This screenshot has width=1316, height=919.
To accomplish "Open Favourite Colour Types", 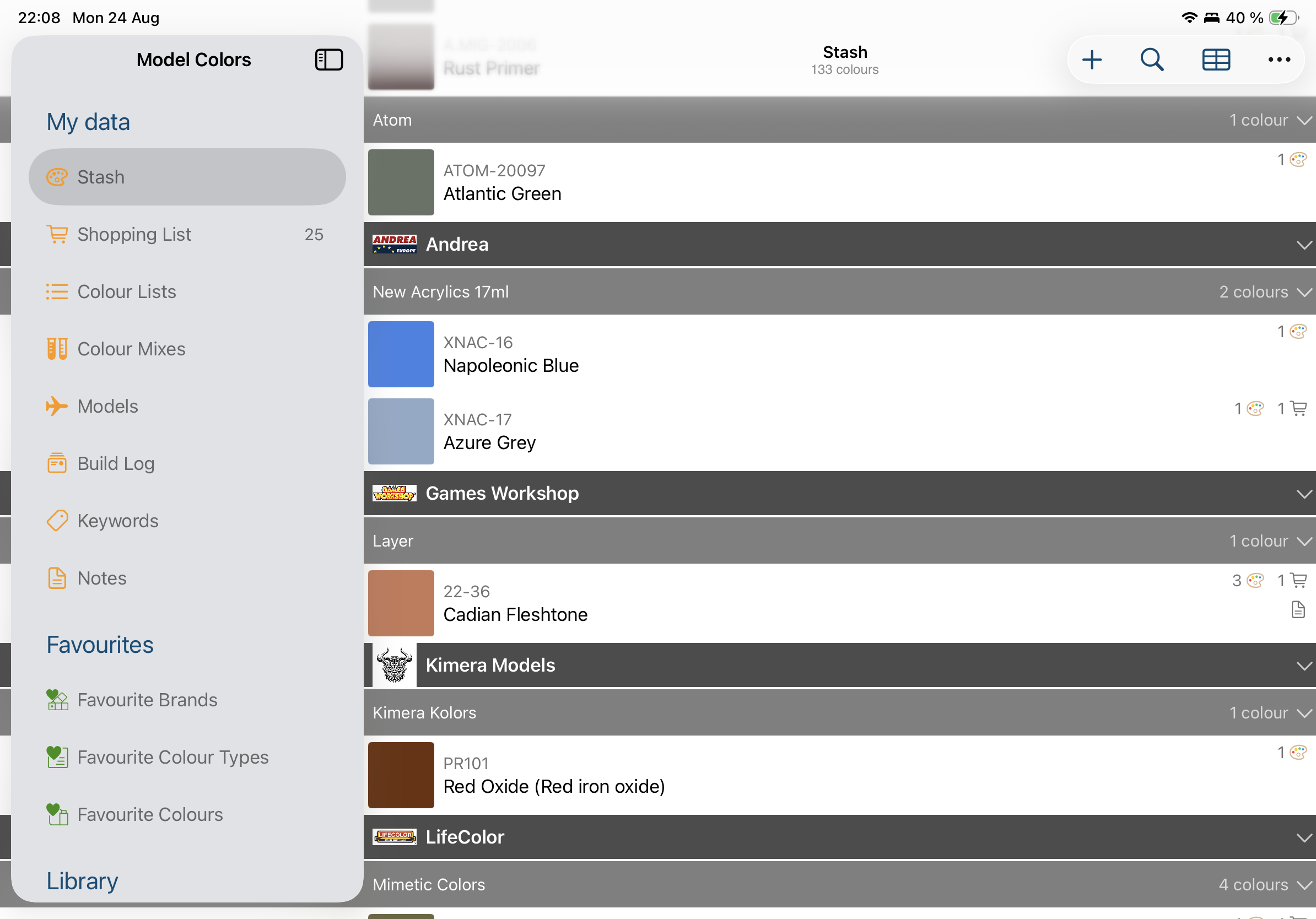I will point(187,757).
